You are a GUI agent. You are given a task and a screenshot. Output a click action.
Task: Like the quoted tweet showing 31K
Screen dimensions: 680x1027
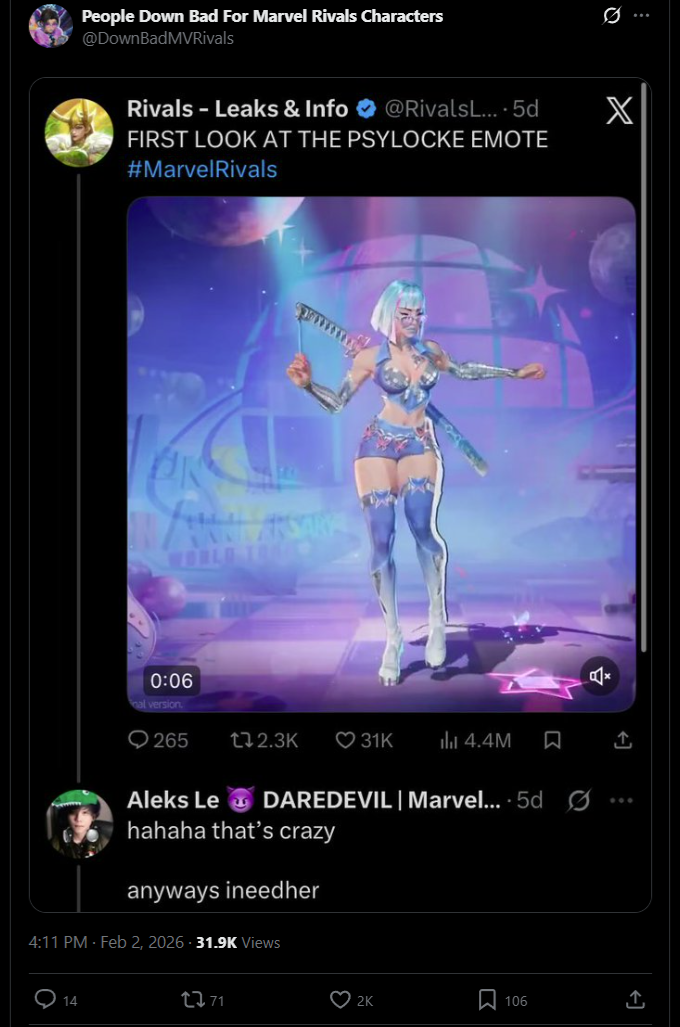coord(364,740)
